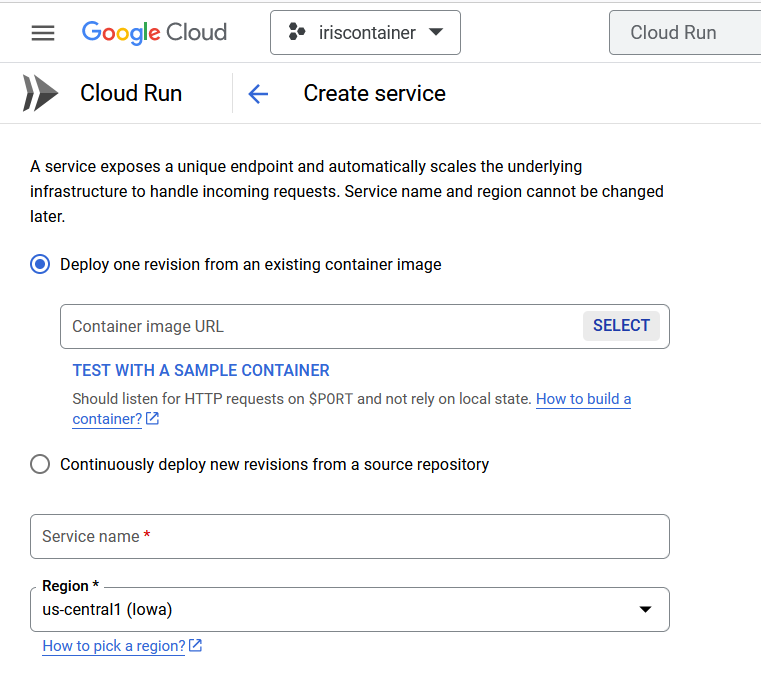Select deploy from existing container image
The height and width of the screenshot is (678, 761).
click(40, 265)
